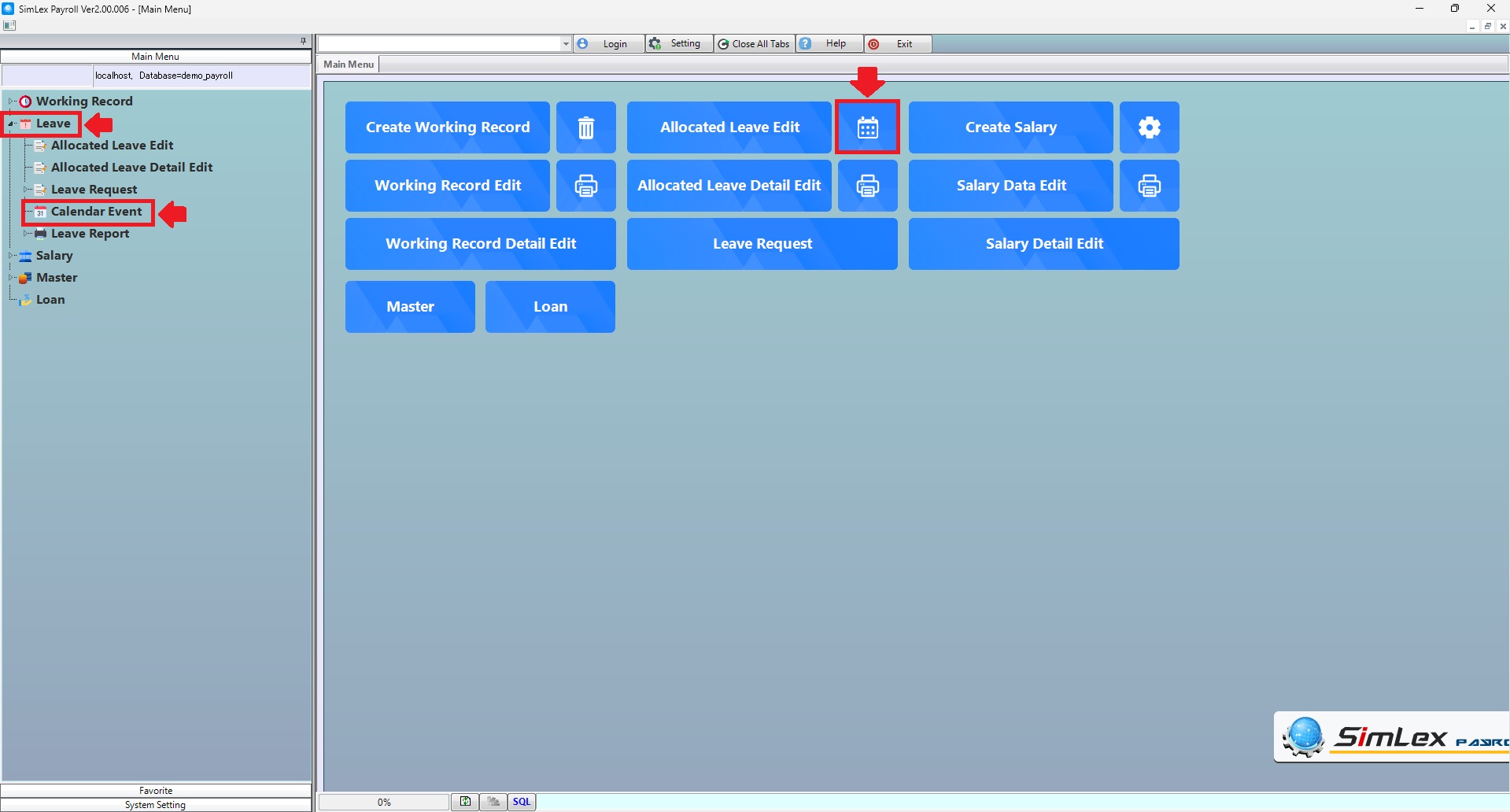The height and width of the screenshot is (812, 1510).
Task: Select the Main Menu tab
Action: tap(349, 65)
